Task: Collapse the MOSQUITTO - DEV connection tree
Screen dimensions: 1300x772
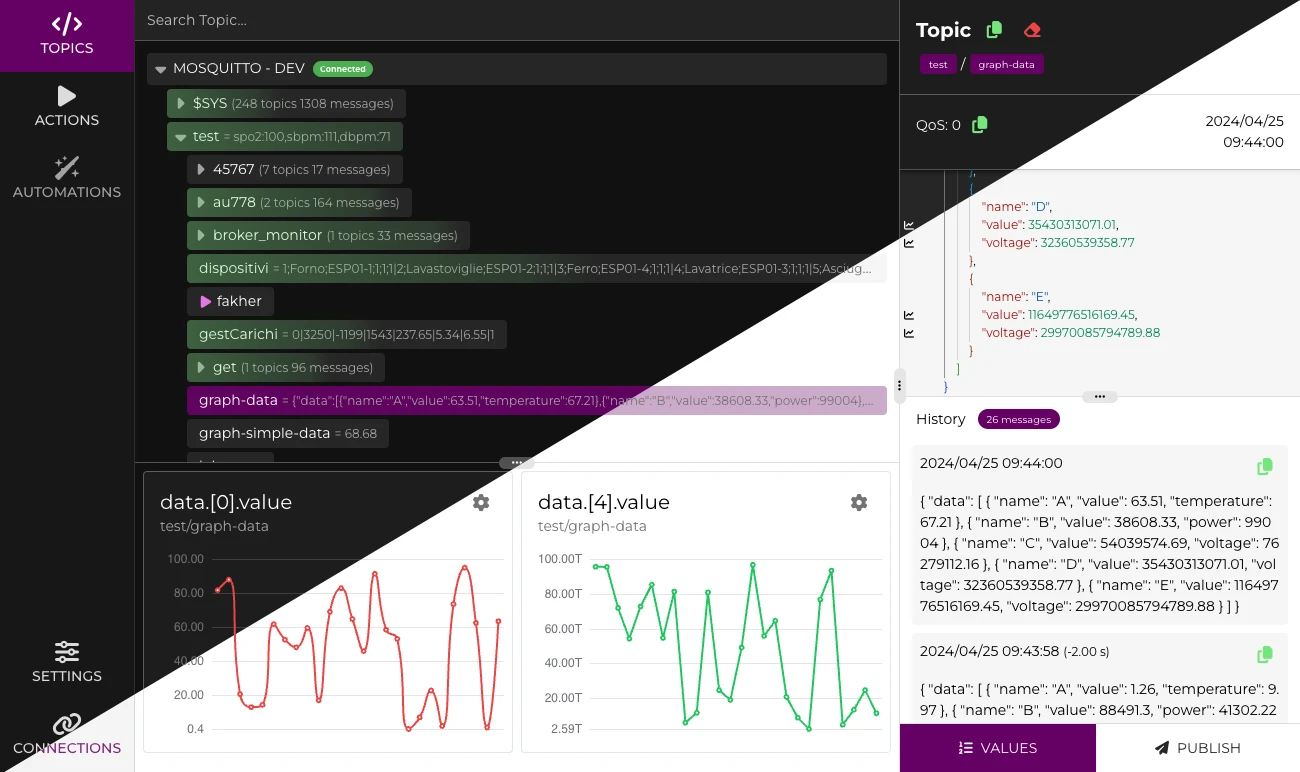Action: [160, 70]
